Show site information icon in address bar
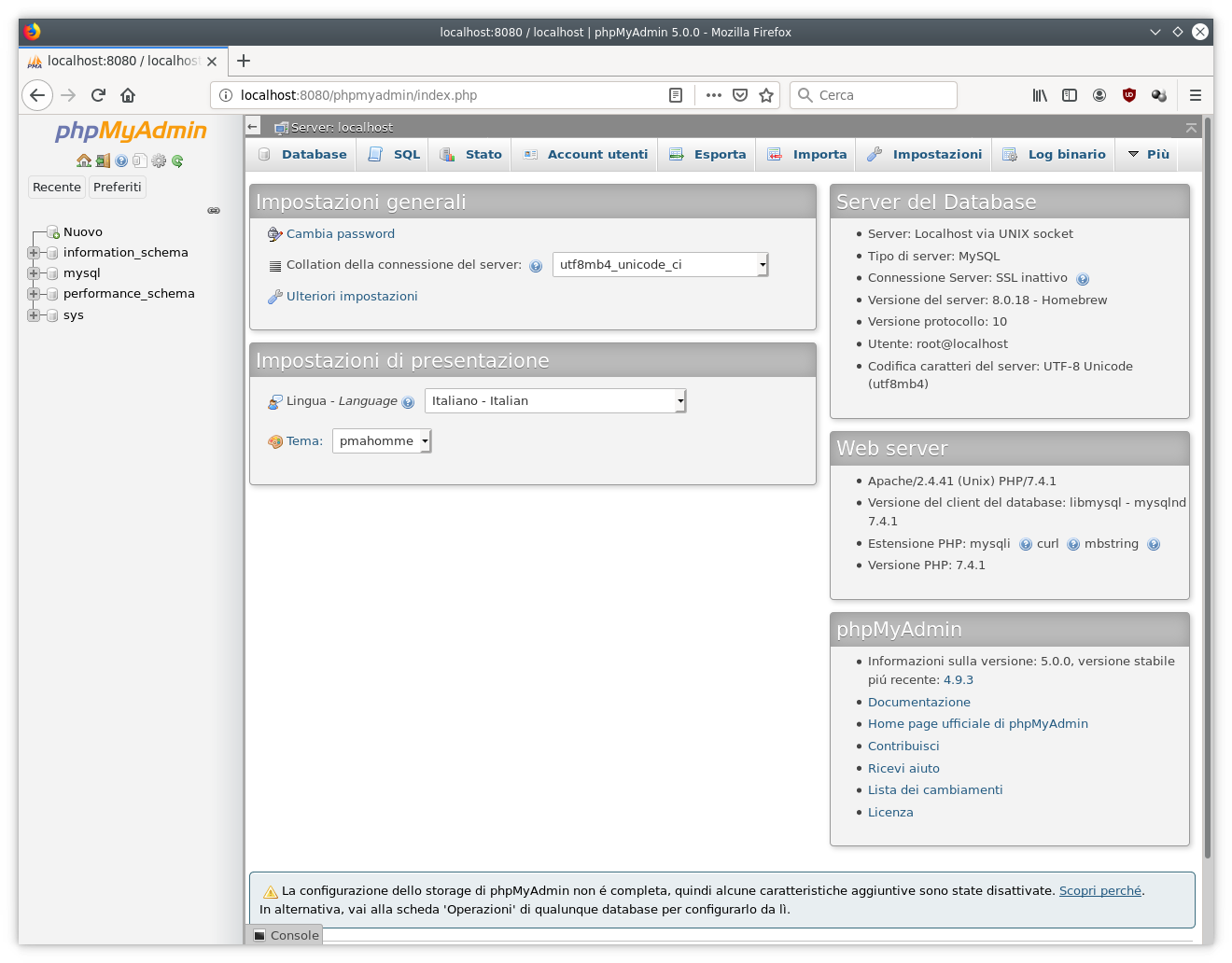This screenshot has width=1232, height=963. coord(226,95)
